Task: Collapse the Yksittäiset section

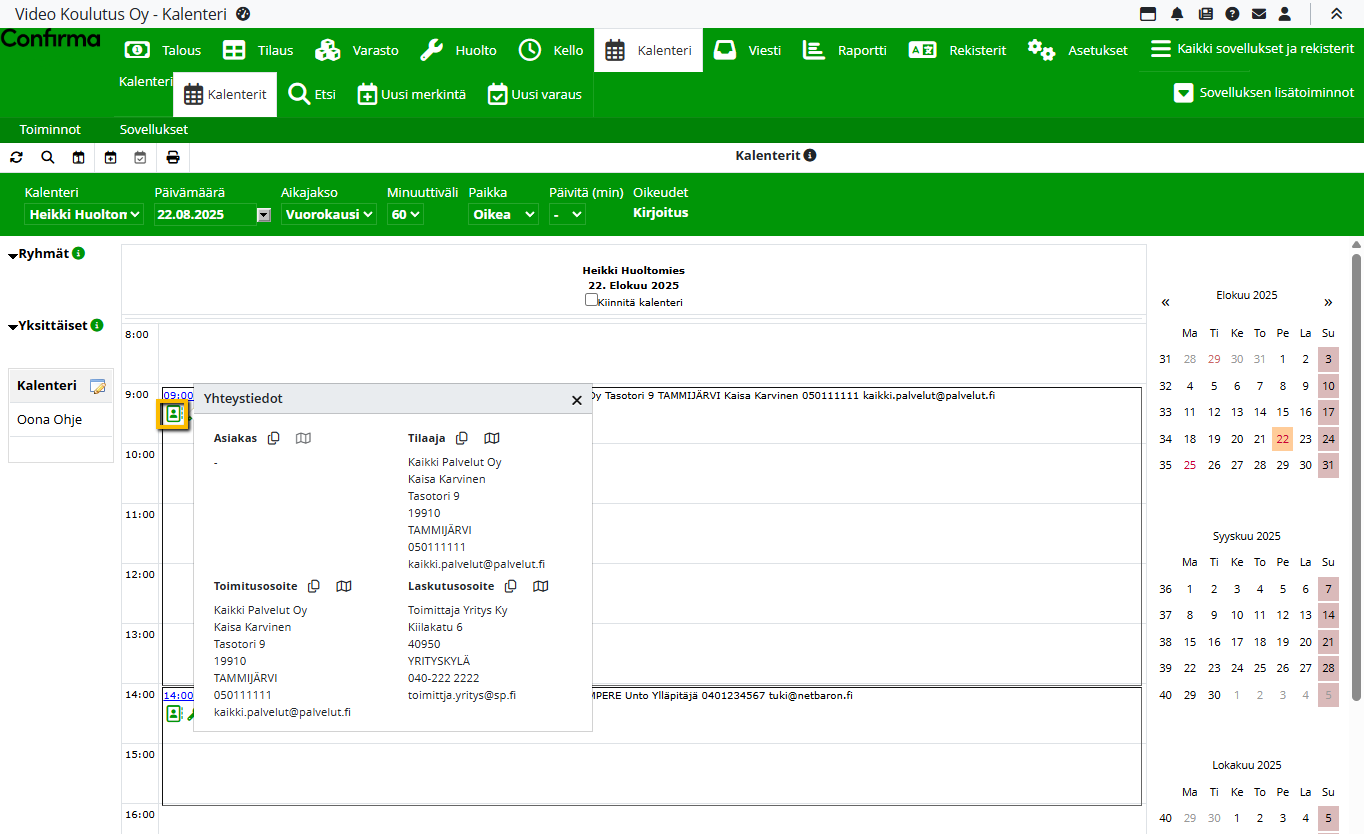Action: pos(13,326)
